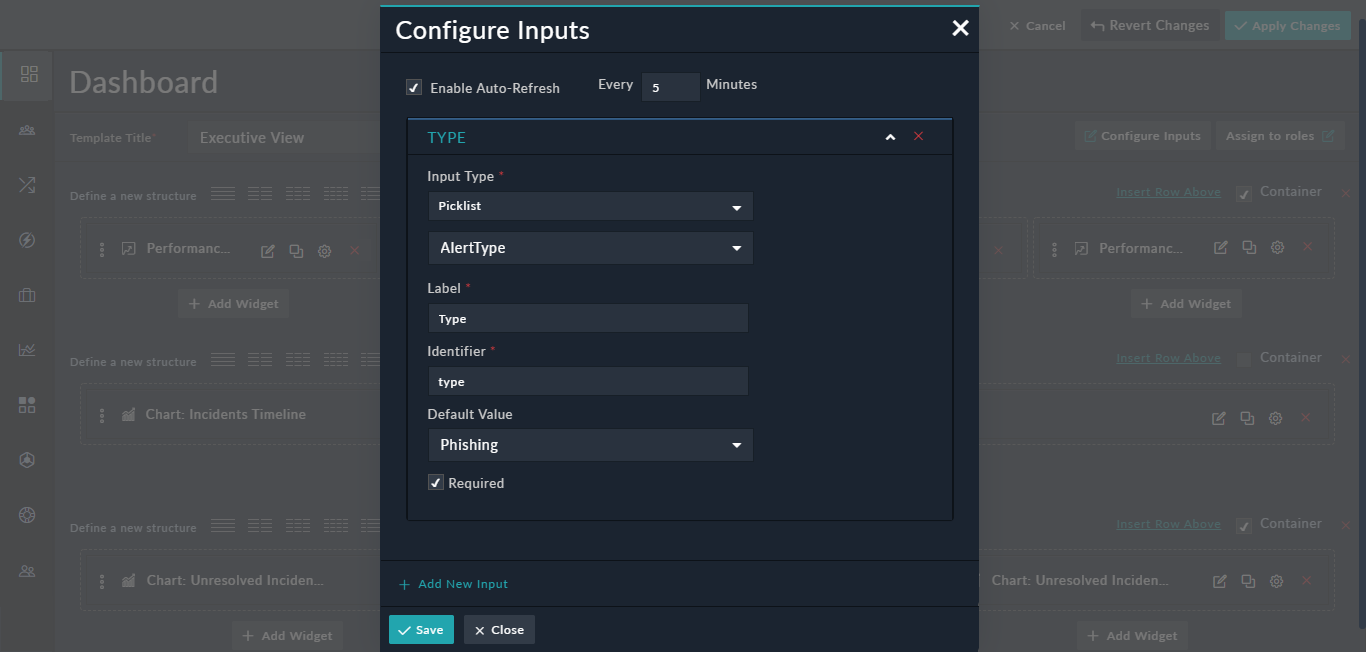Screen dimensions: 1366x652
Task: Click Configure Inputs in the header
Action: click(x=1142, y=135)
